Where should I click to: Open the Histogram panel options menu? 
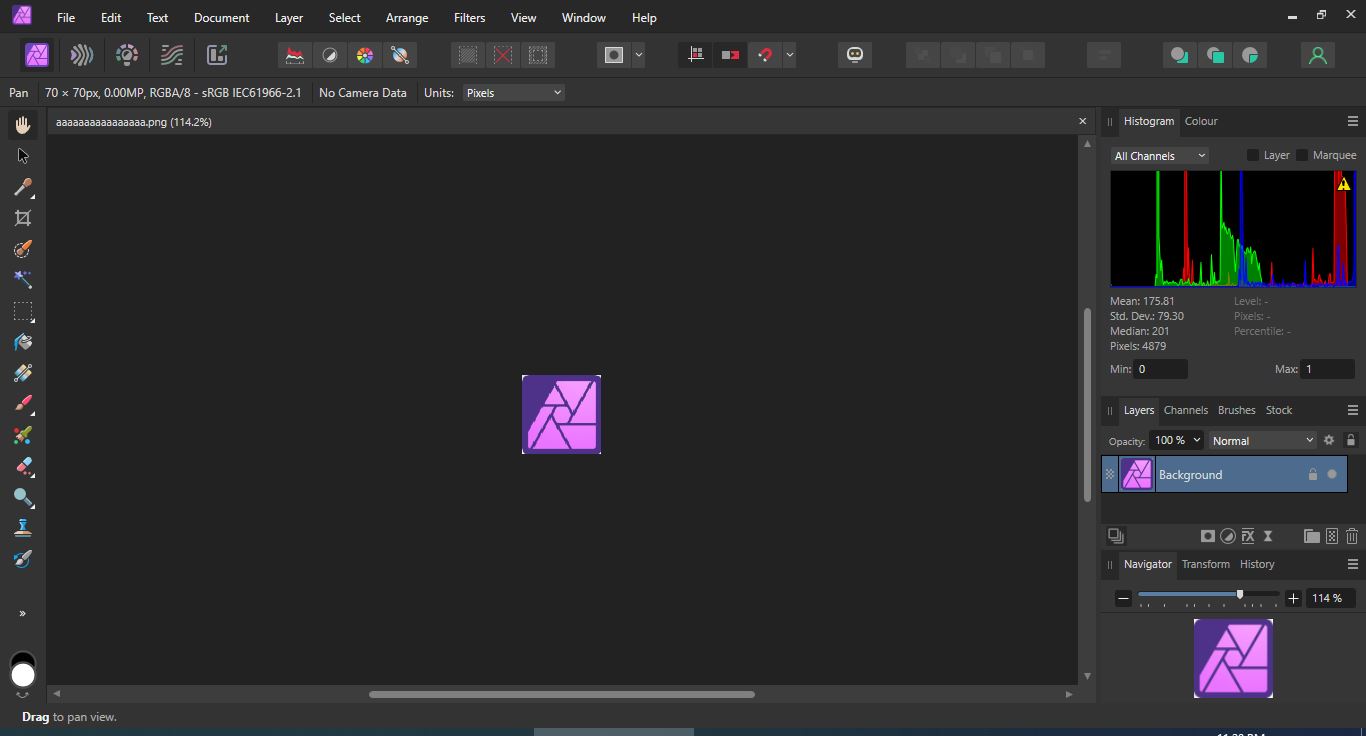(x=1353, y=121)
